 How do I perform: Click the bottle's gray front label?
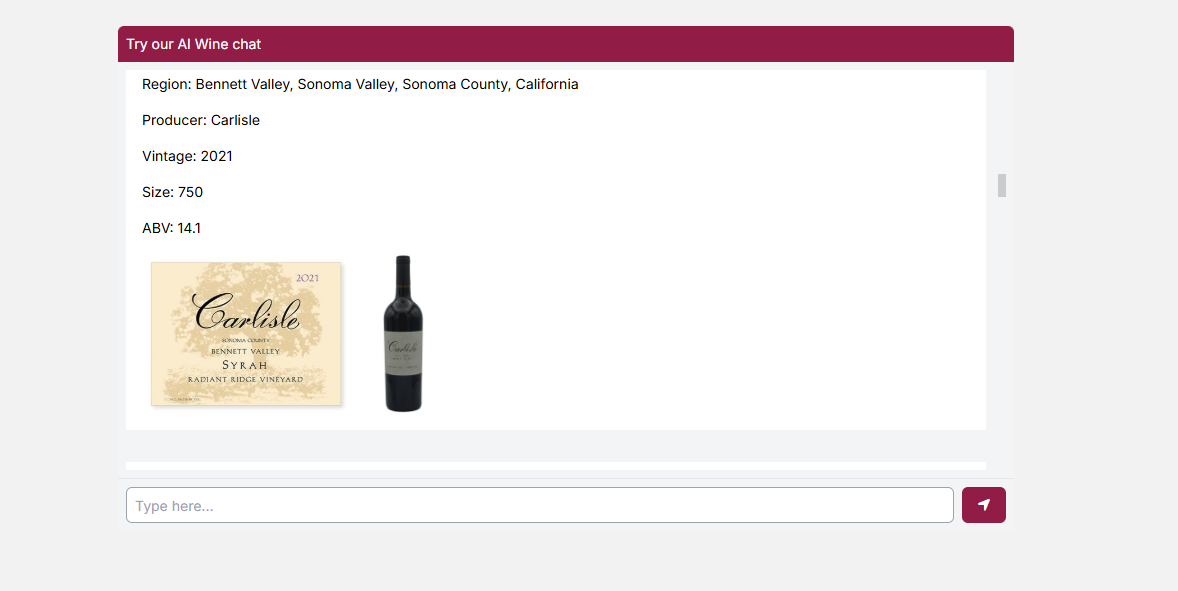coord(403,351)
